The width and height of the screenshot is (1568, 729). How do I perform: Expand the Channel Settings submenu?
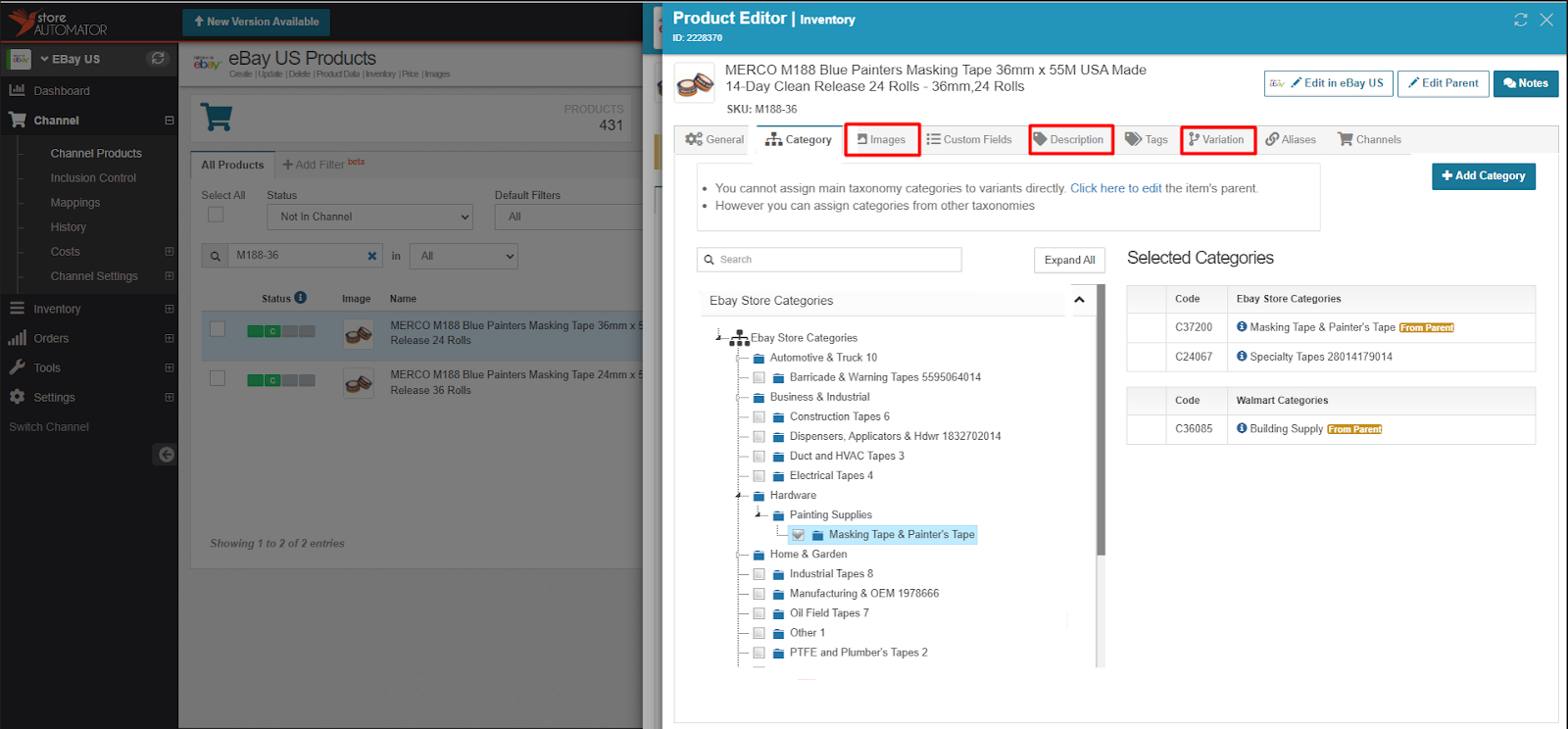pos(169,276)
